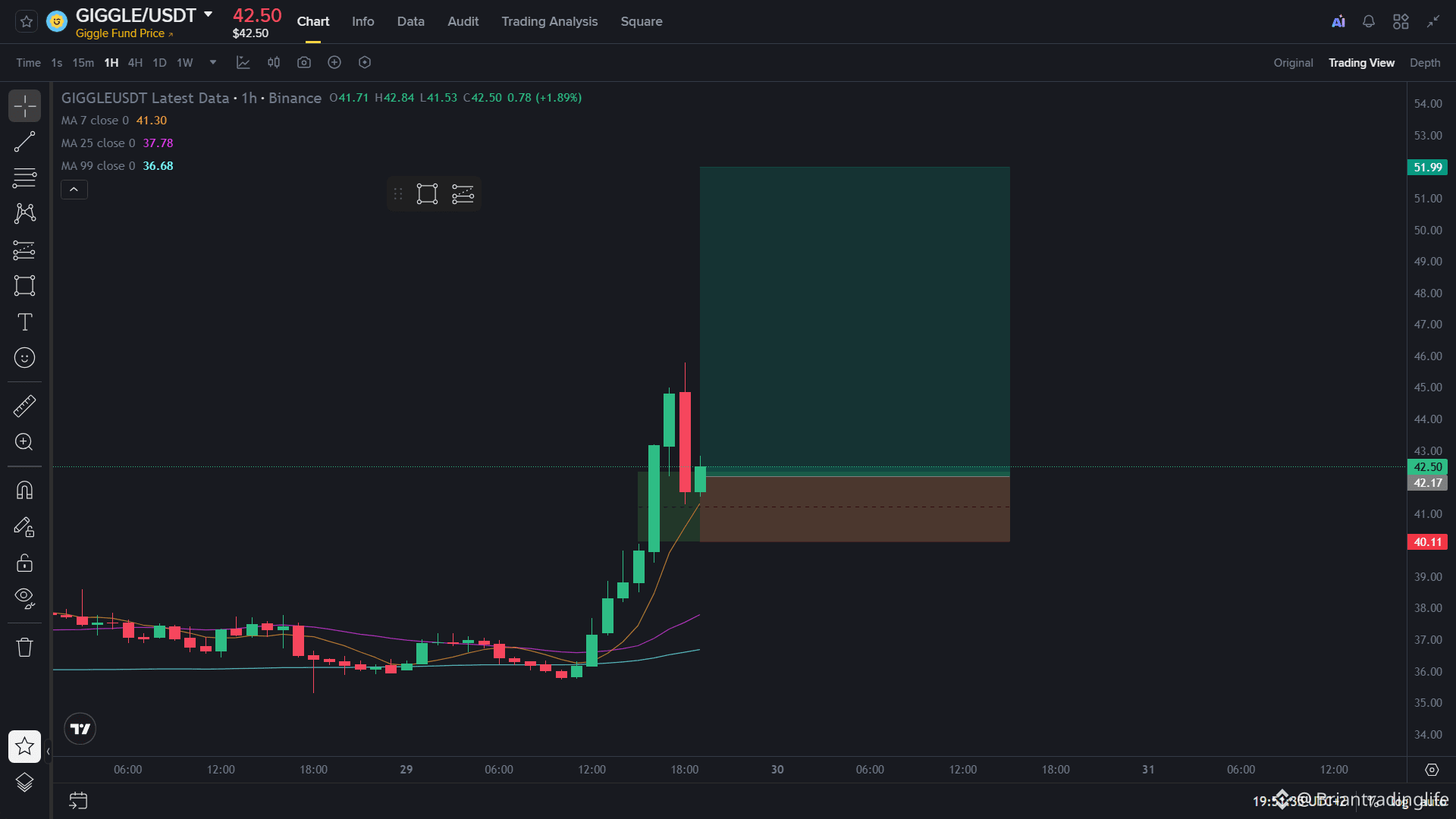Click the red 40.11 stop price label
The image size is (1456, 819).
tap(1427, 542)
